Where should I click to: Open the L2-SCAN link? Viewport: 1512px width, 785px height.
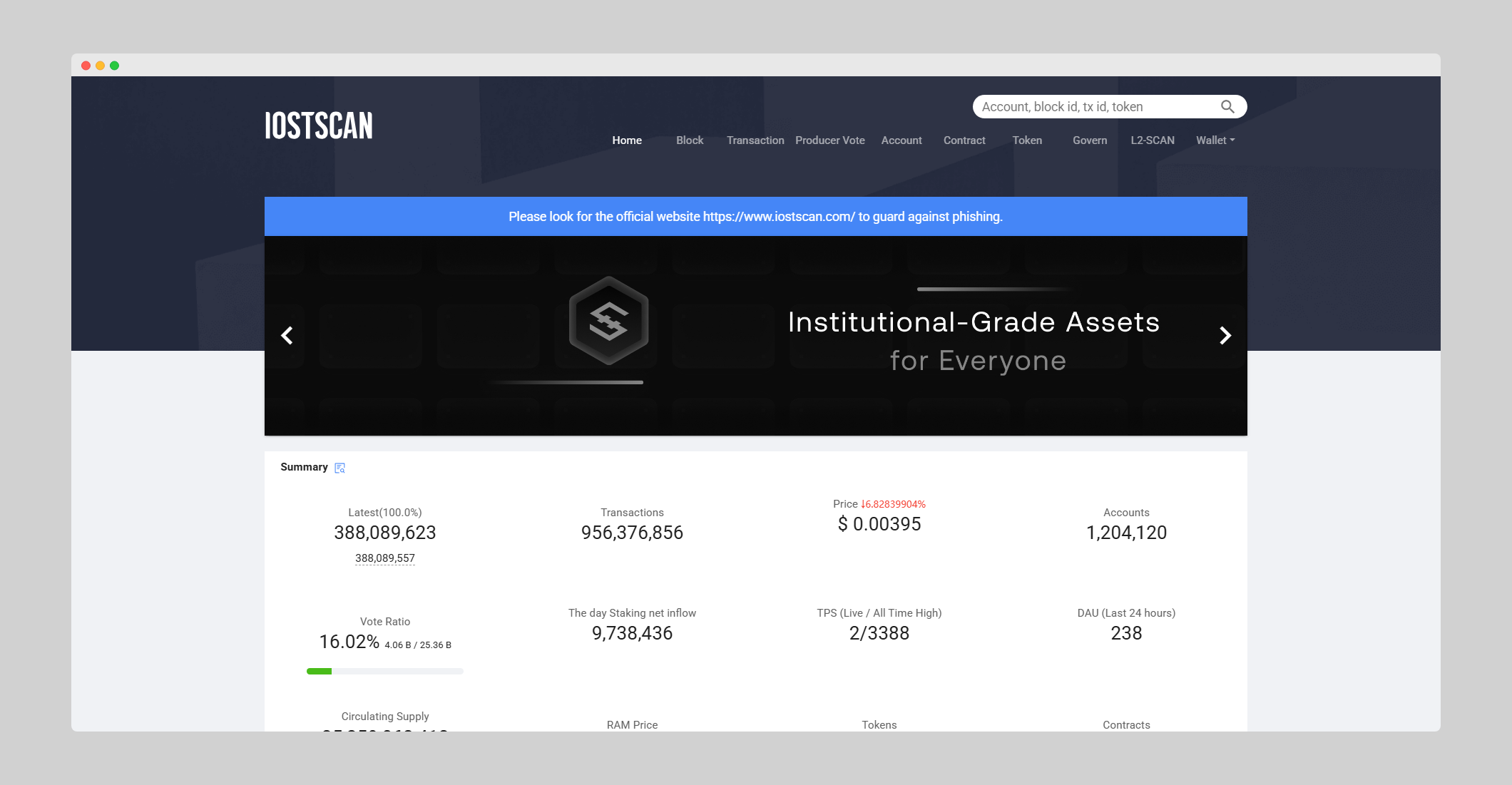tap(1152, 140)
